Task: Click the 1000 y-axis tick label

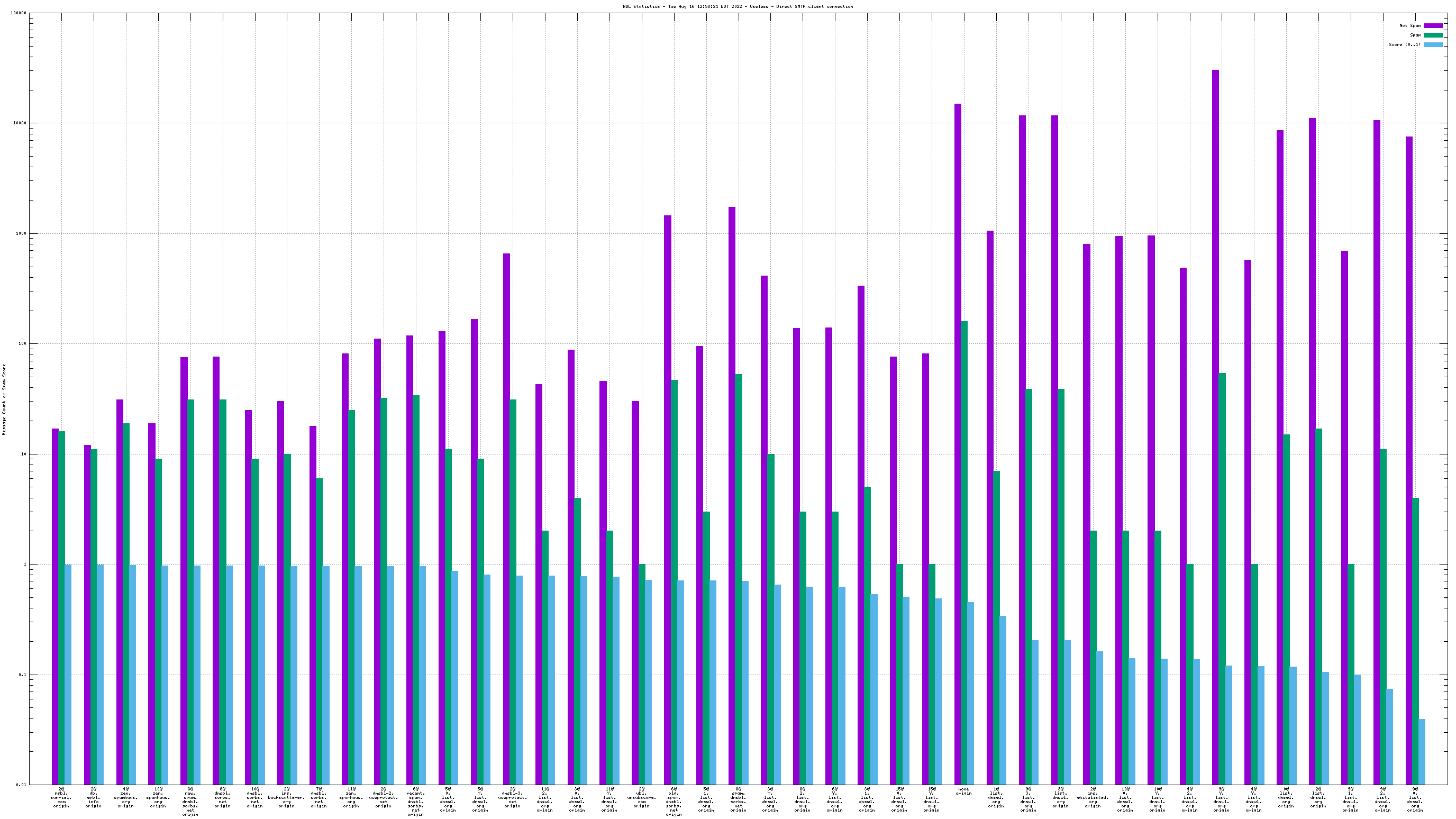Action: click(21, 233)
